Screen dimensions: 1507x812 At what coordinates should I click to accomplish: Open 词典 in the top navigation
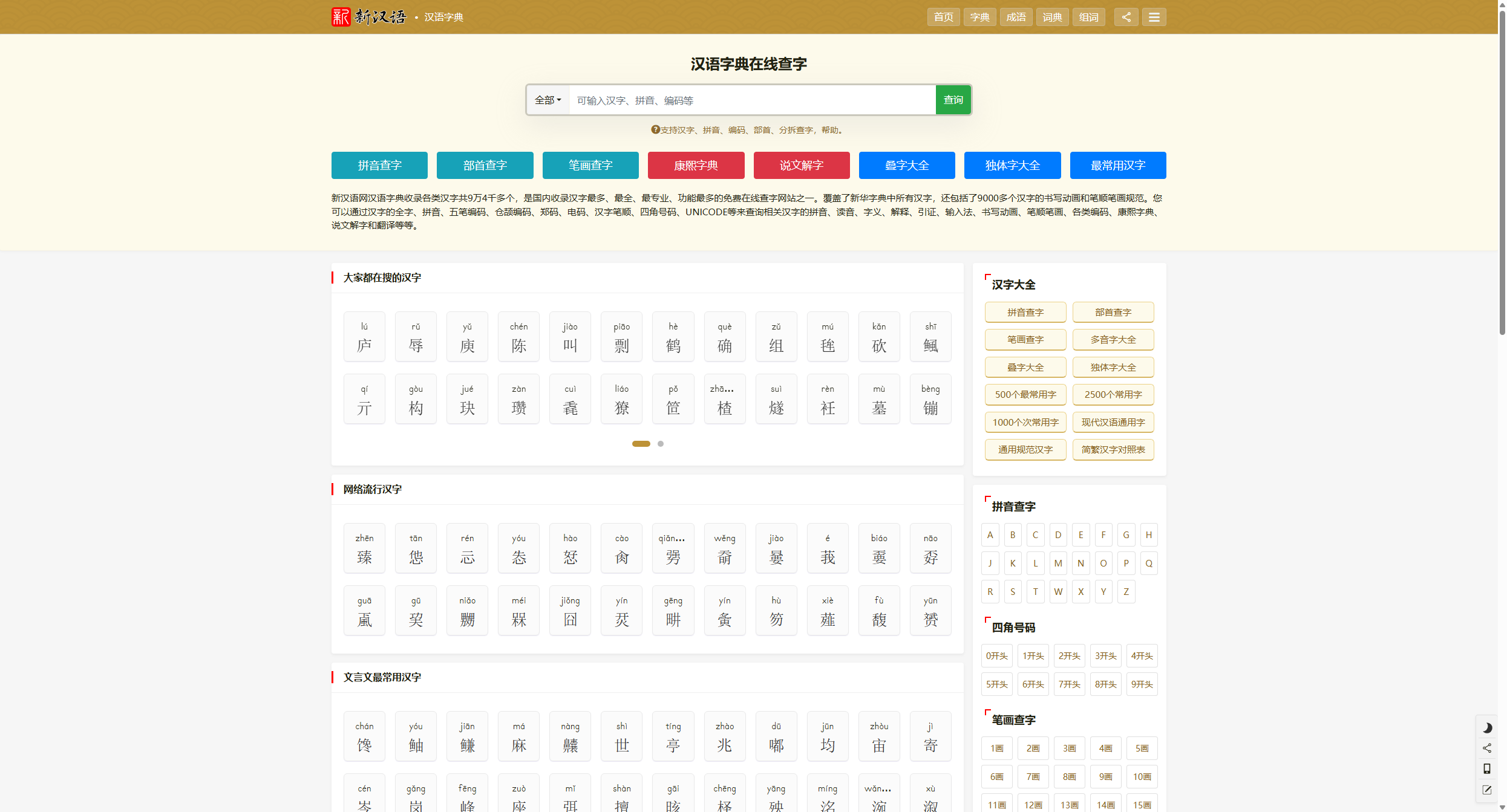pyautogui.click(x=1052, y=17)
